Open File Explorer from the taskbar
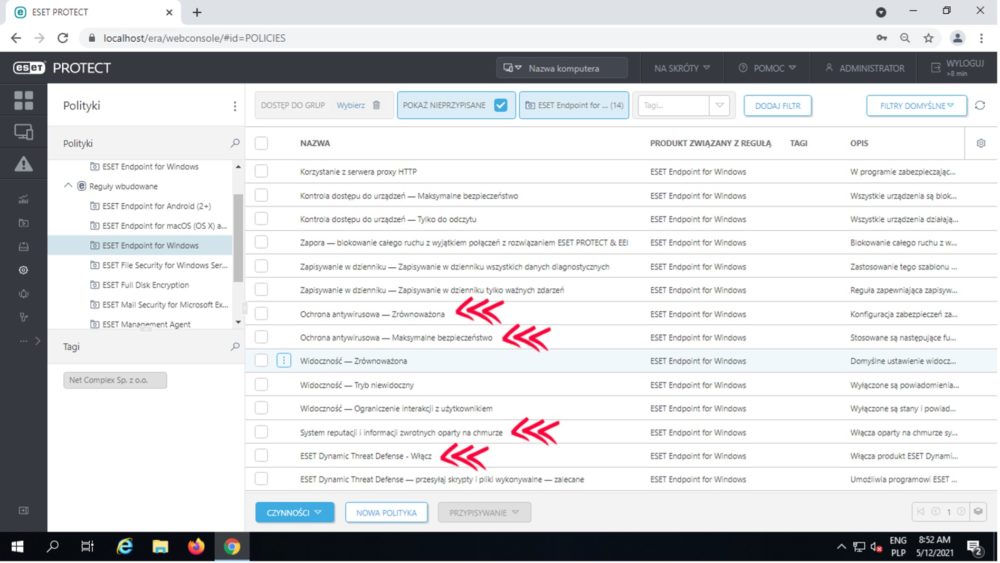 point(160,546)
